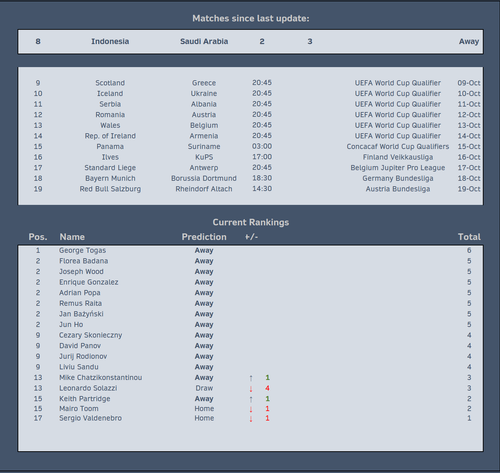The width and height of the screenshot is (500, 473).
Task: Click Bayern Munich in fixture 18
Action: (110, 178)
